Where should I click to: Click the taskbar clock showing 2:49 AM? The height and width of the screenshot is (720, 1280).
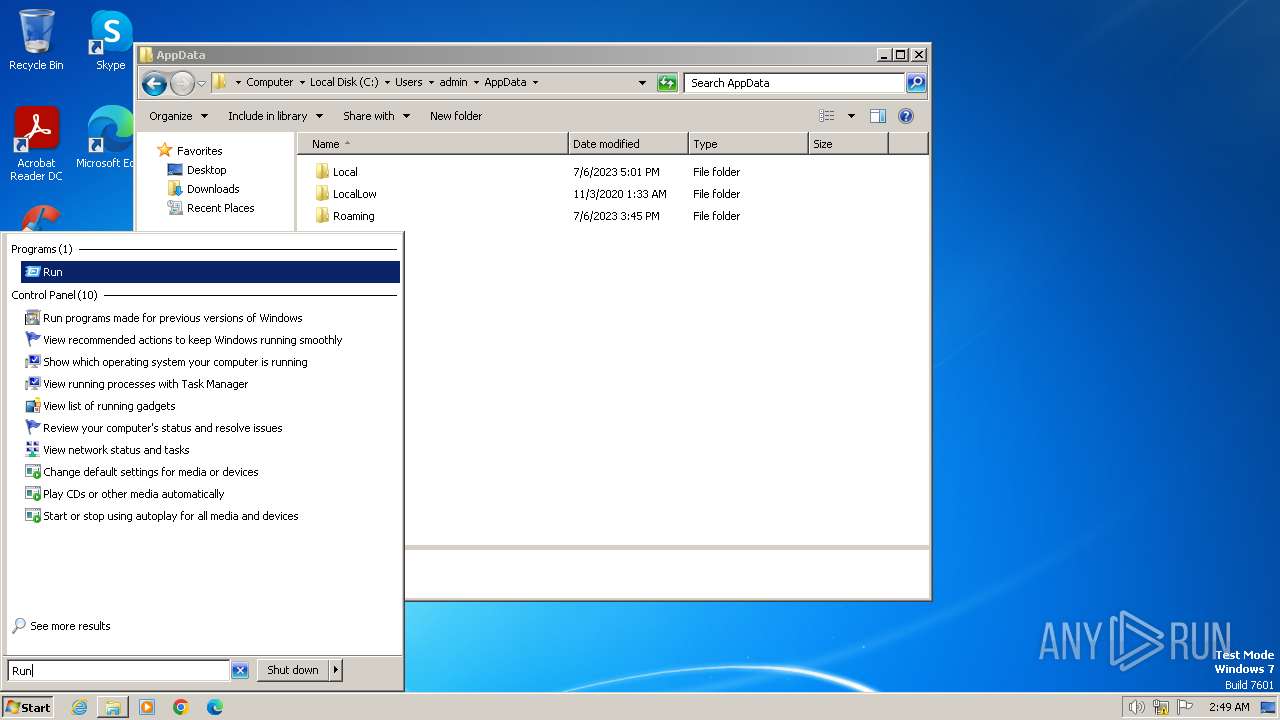(1229, 707)
